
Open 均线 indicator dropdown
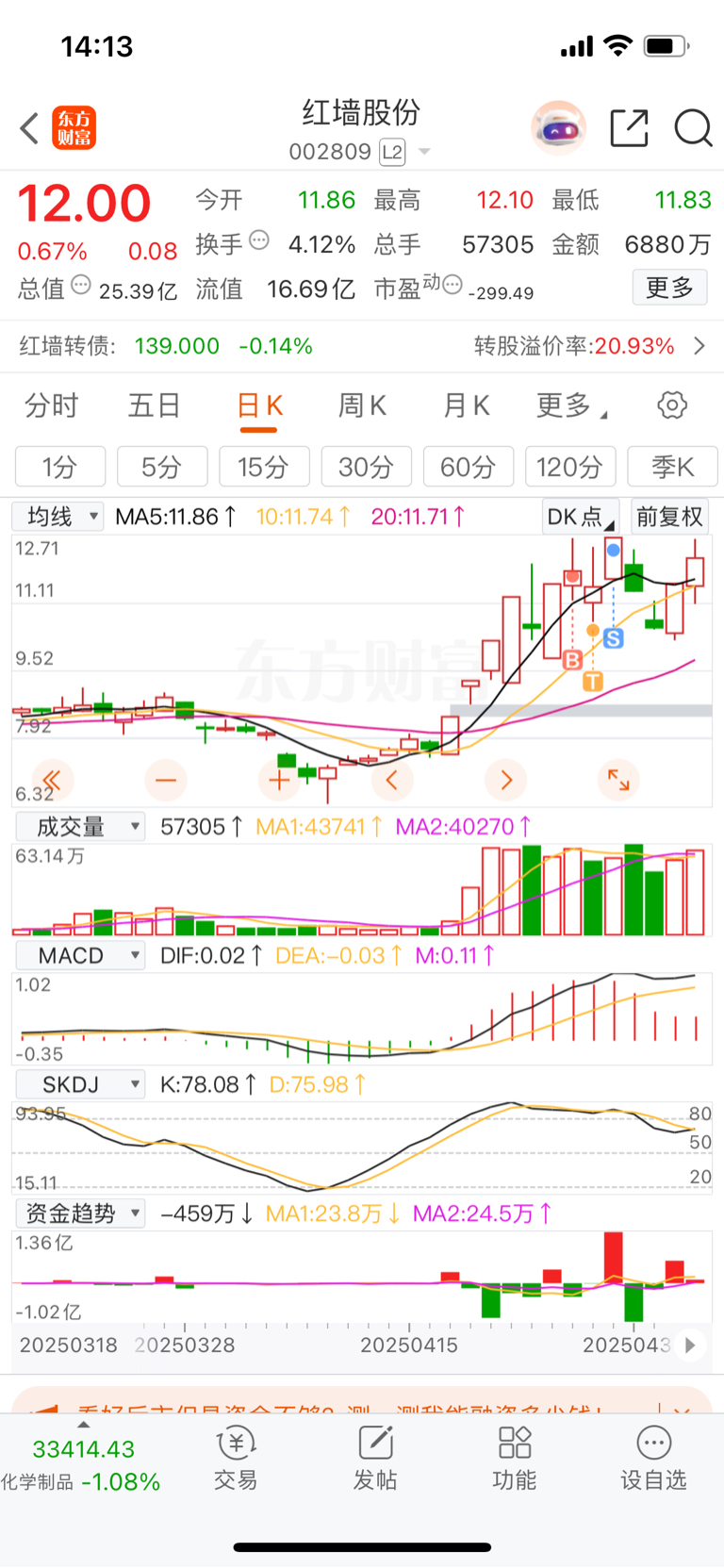coord(58,517)
